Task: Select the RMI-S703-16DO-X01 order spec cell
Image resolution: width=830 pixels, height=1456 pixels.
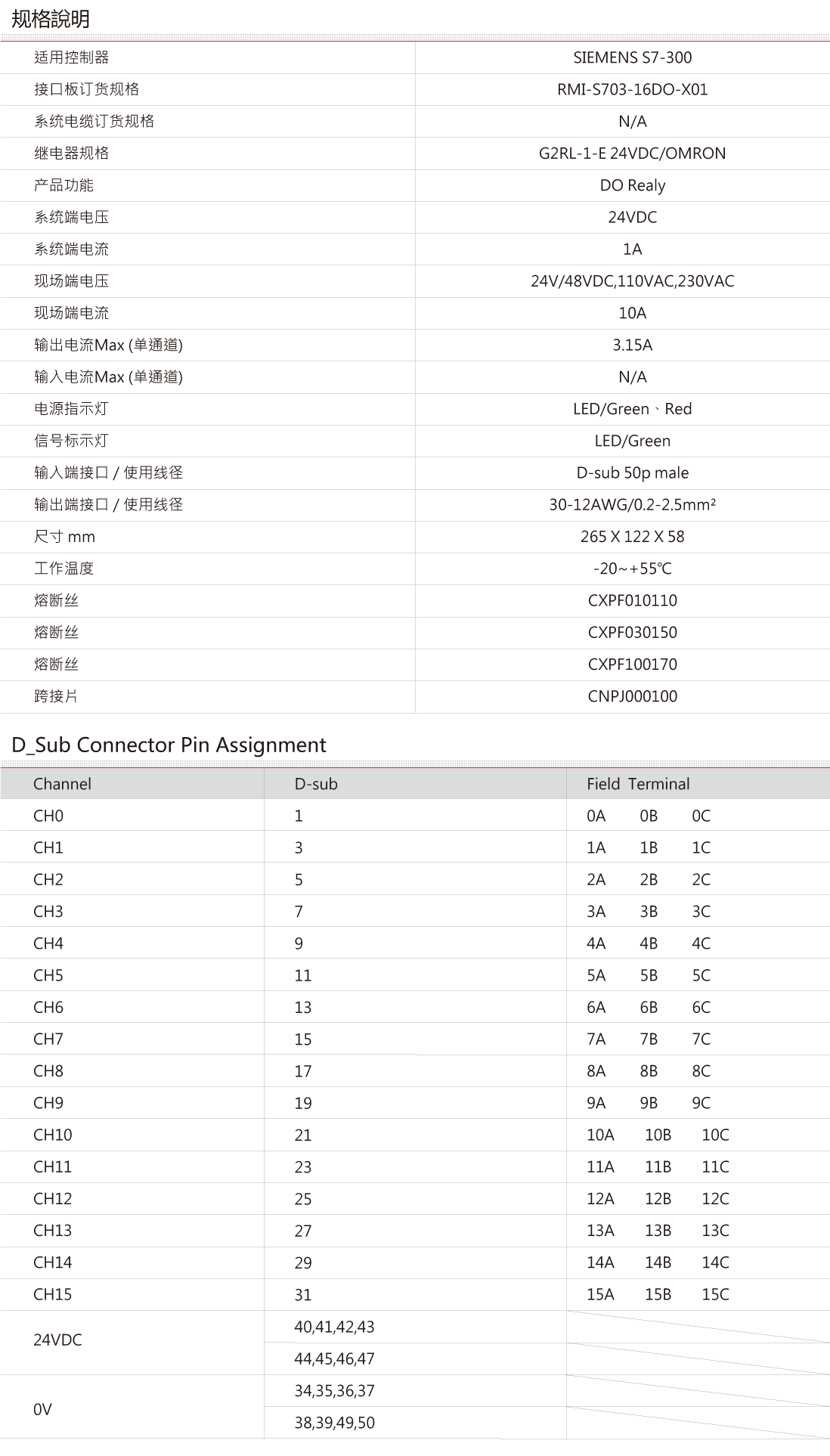Action: 632,89
